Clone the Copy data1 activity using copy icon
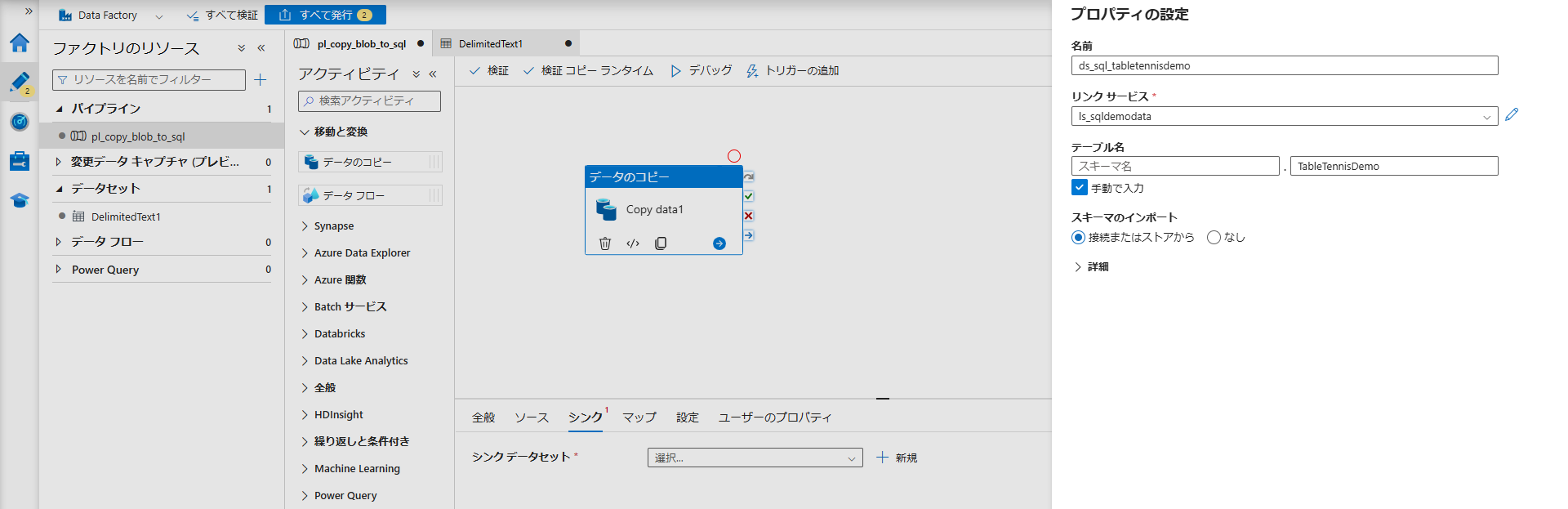The image size is (1568, 509). [x=661, y=243]
